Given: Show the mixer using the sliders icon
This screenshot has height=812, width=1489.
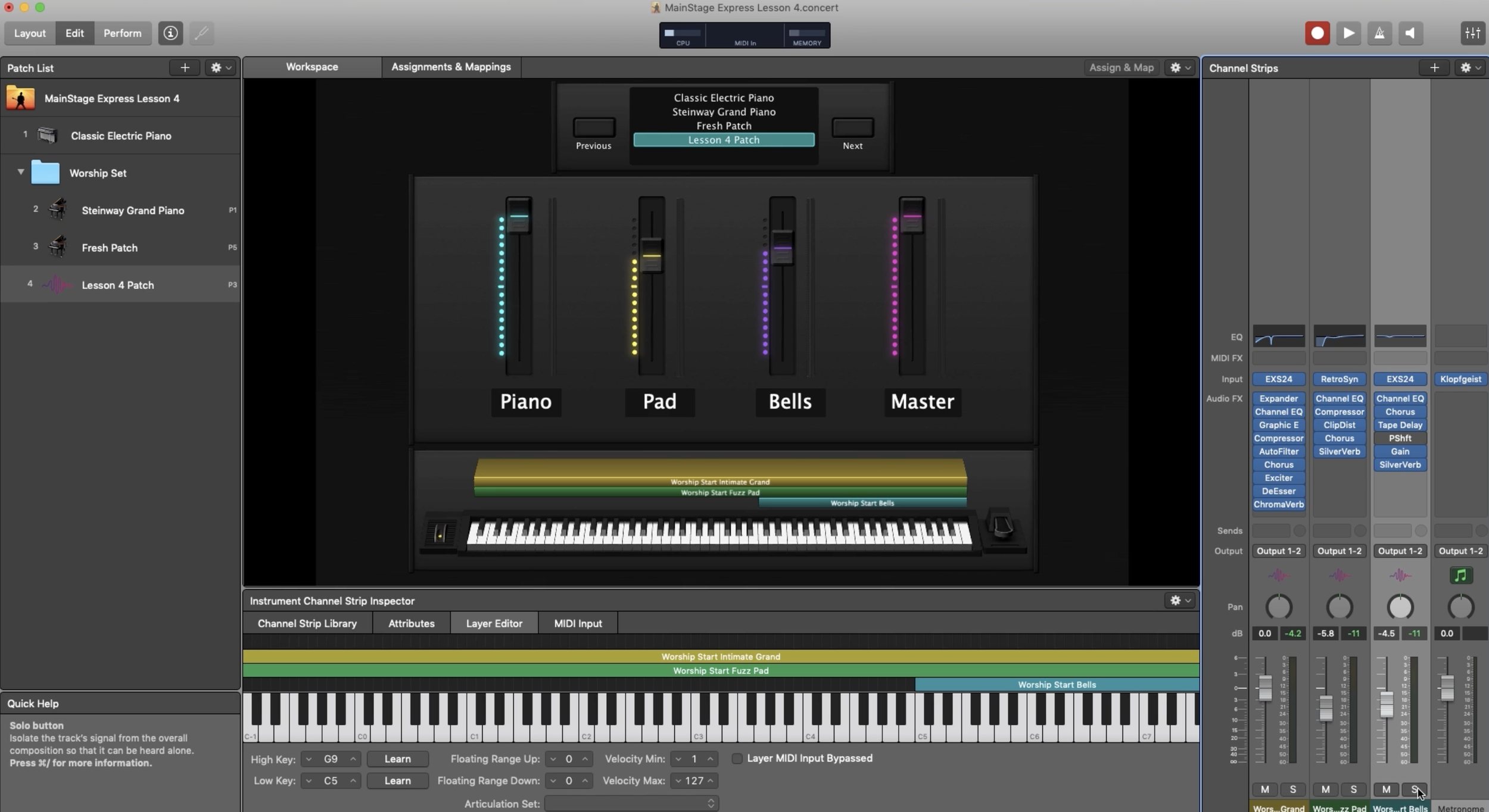Looking at the screenshot, I should pos(1472,33).
